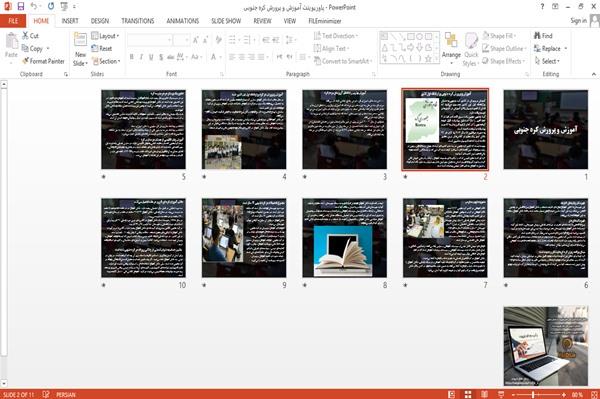
Task: Switch to the TRANSITIONS tab
Action: coord(138,21)
